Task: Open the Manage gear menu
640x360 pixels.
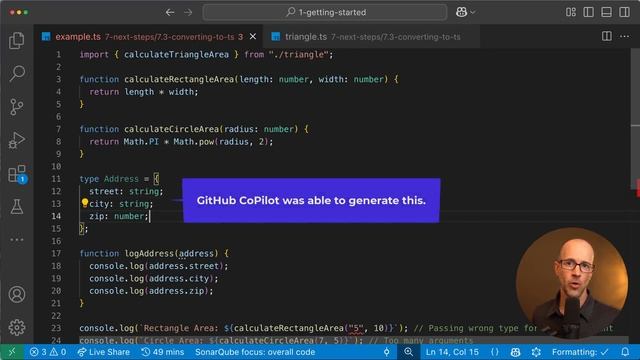Action: coord(17,327)
